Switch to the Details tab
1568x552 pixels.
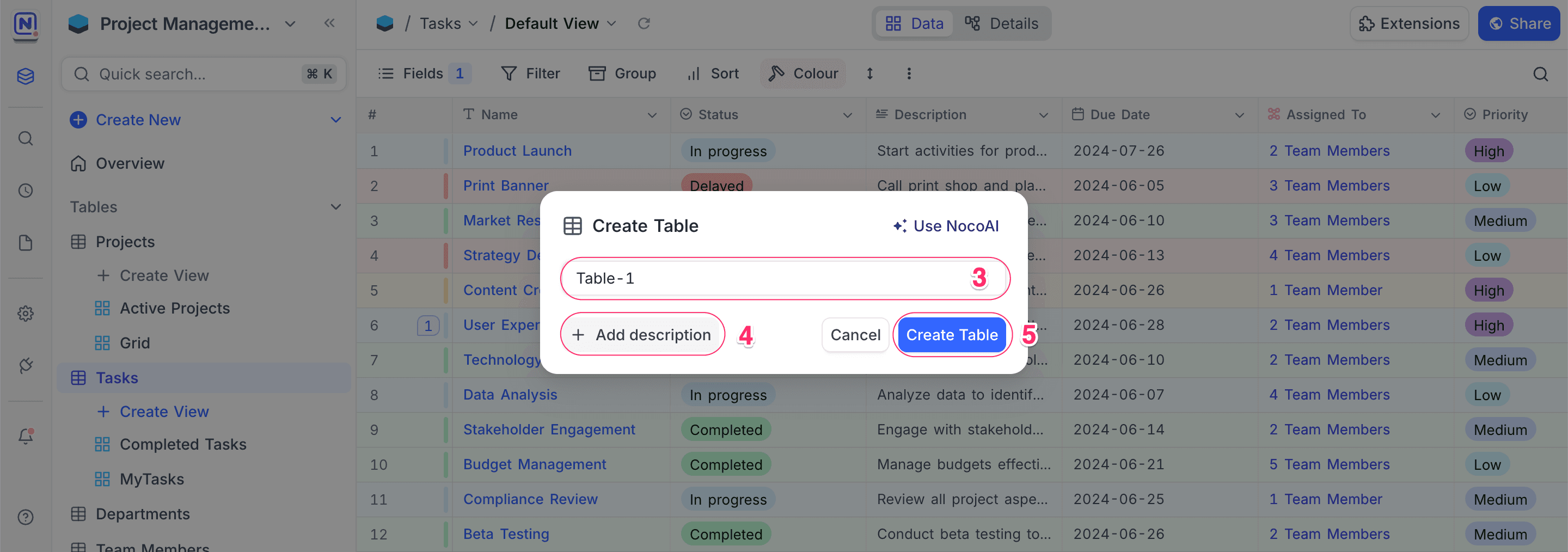[x=1001, y=23]
